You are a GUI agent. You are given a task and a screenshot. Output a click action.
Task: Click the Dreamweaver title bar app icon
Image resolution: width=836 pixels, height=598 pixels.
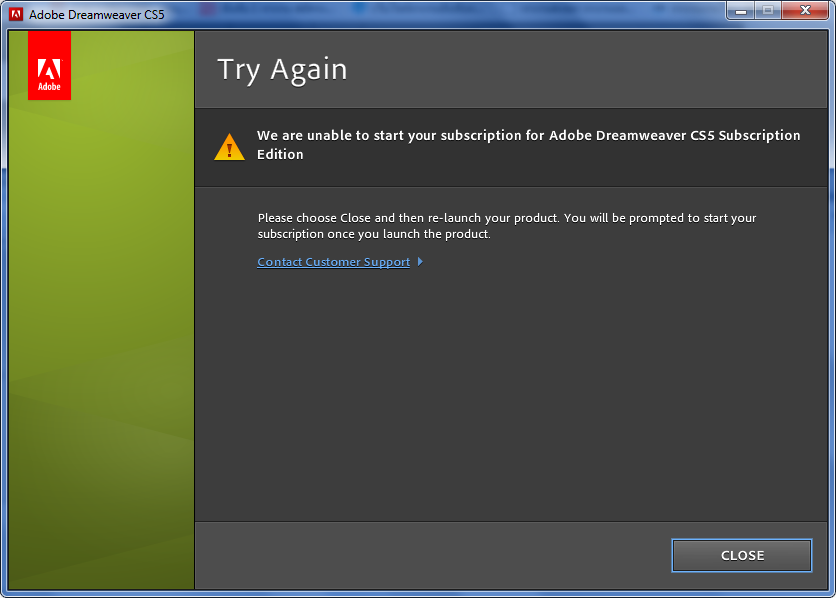pyautogui.click(x=16, y=14)
